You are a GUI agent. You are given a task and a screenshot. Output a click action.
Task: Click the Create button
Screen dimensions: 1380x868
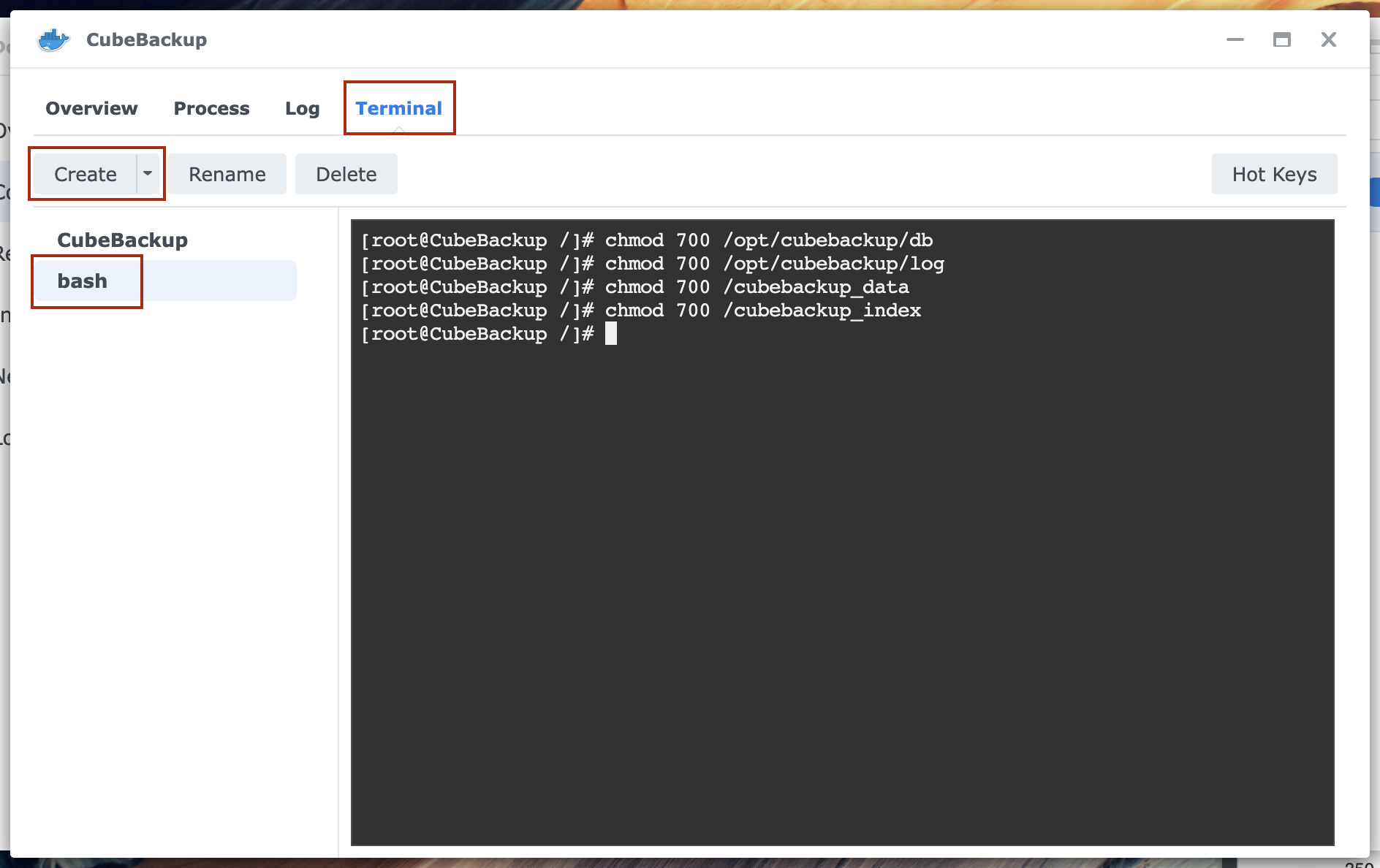point(85,174)
